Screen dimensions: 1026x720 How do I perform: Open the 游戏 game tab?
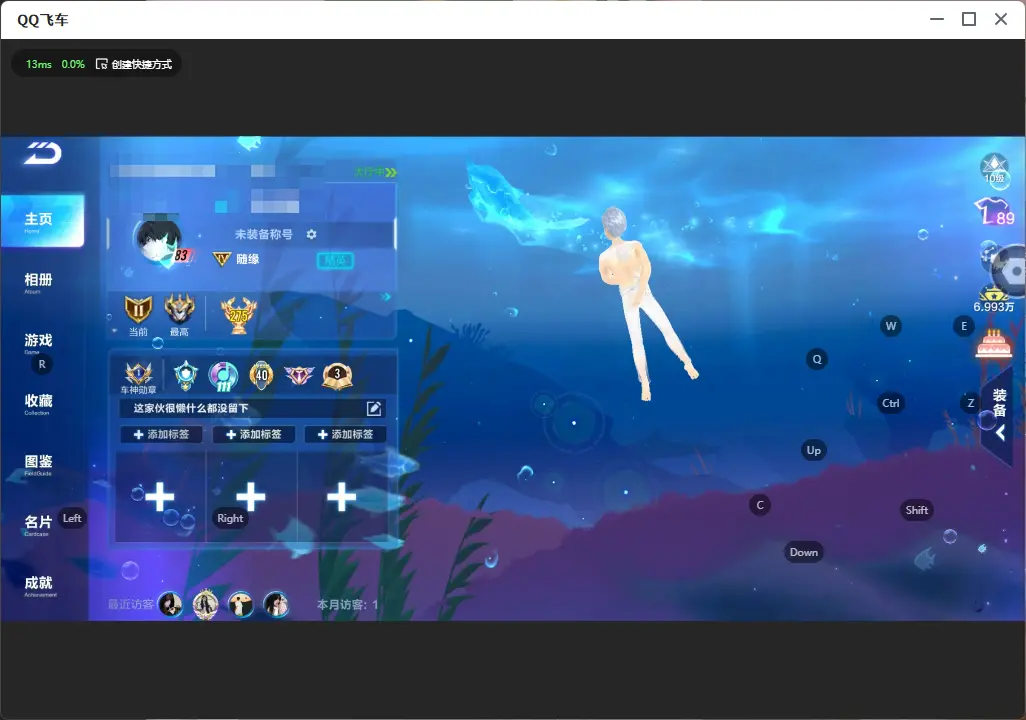(38, 342)
